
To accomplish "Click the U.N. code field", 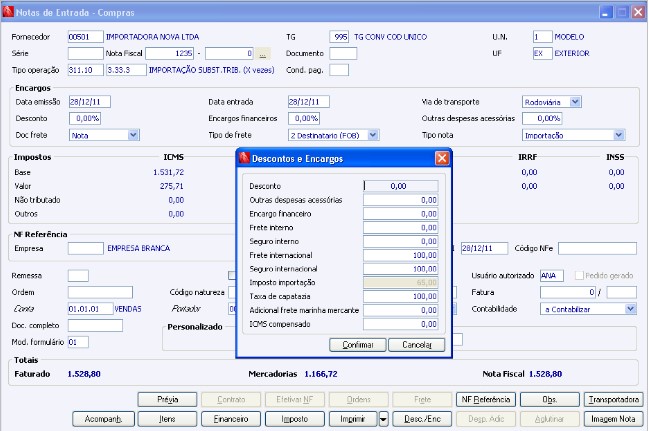I will pyautogui.click(x=542, y=37).
